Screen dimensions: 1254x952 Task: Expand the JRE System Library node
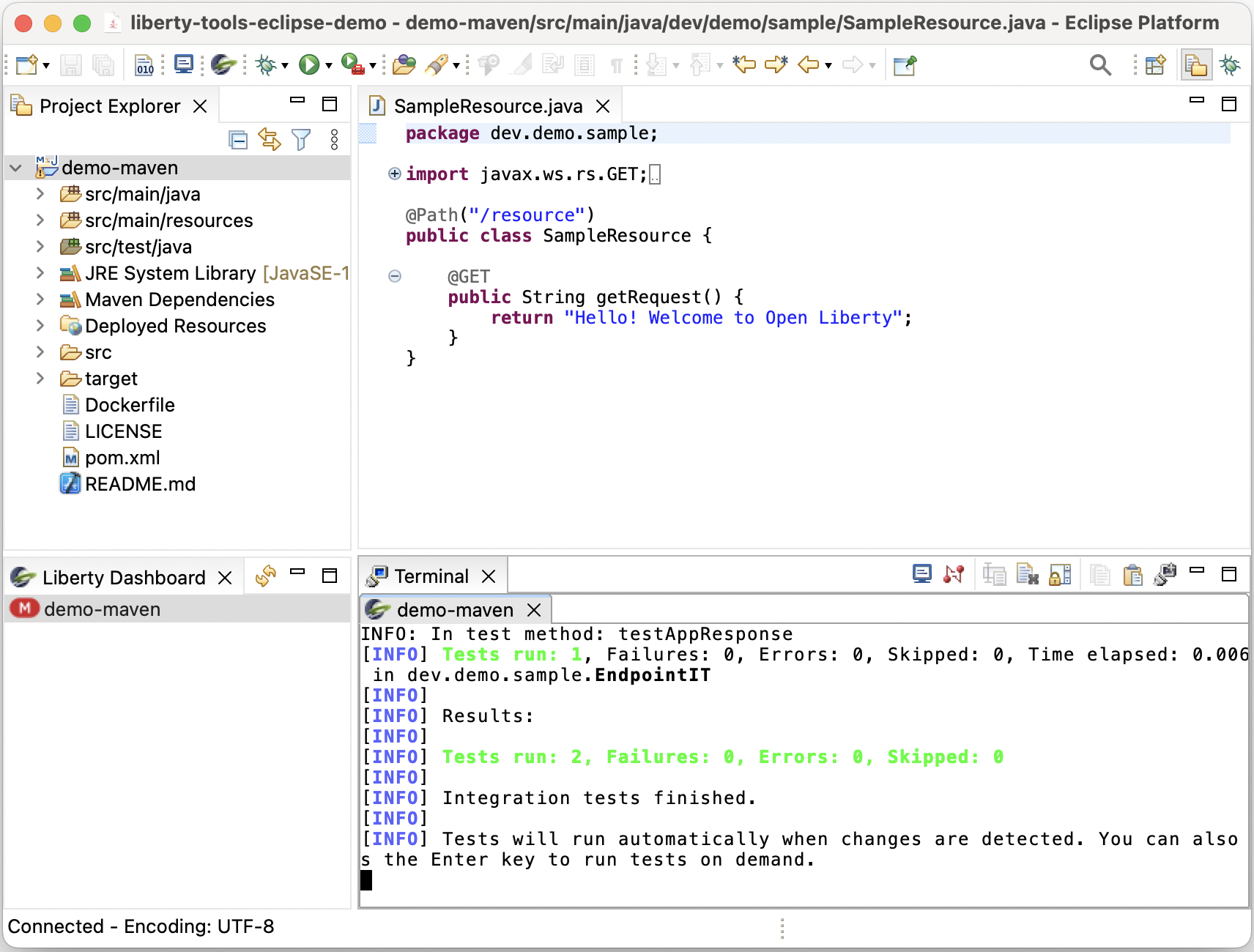pyautogui.click(x=40, y=273)
